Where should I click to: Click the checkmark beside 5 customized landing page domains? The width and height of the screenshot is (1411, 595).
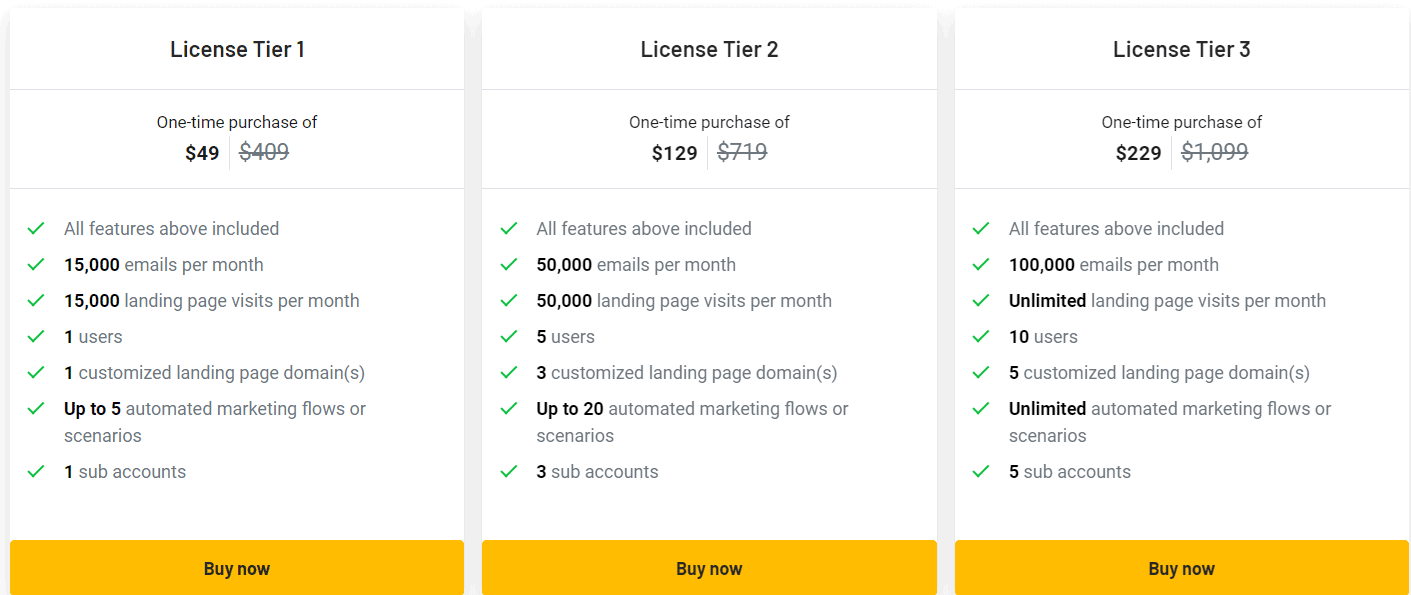(981, 372)
